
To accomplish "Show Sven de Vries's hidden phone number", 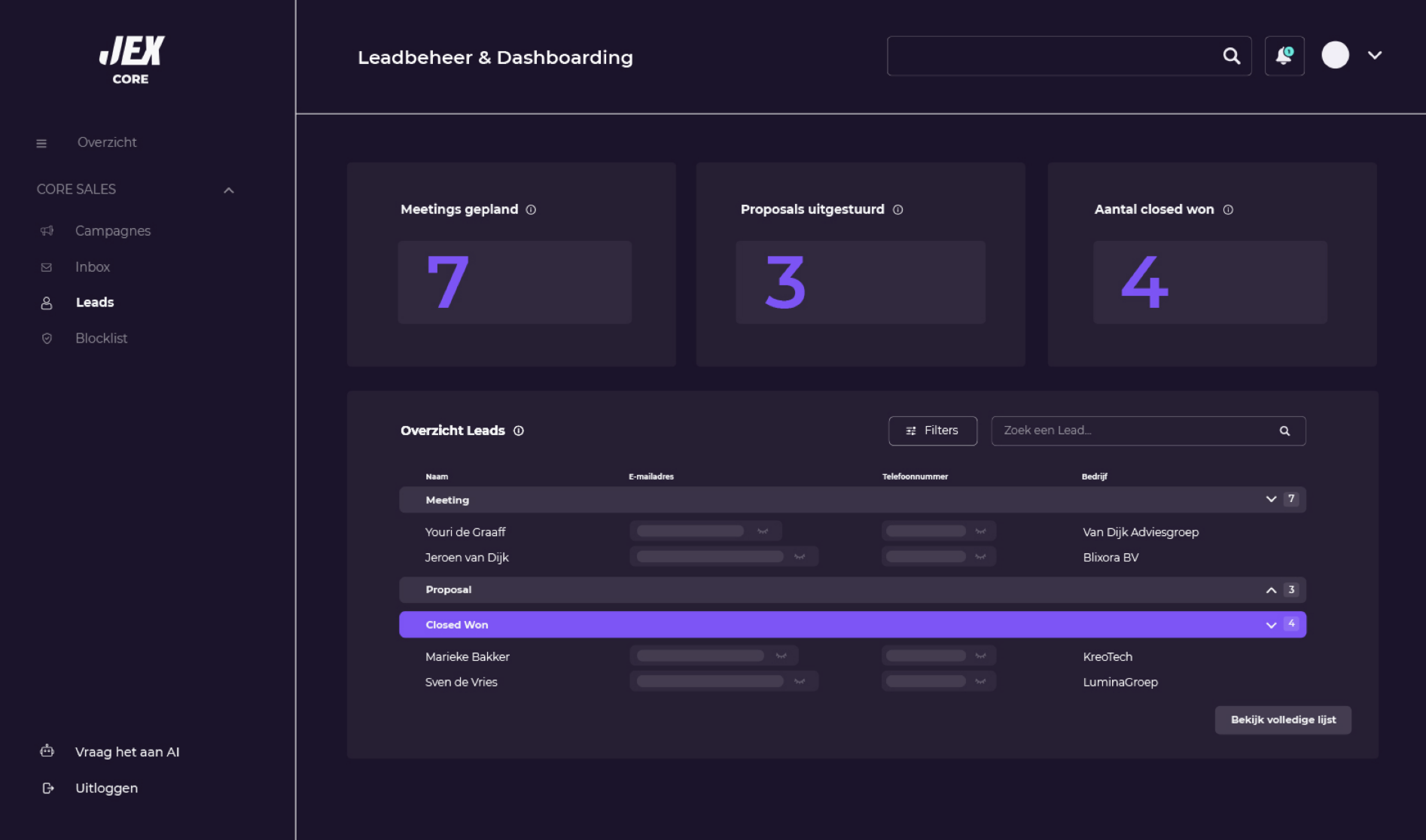I will pyautogui.click(x=980, y=682).
